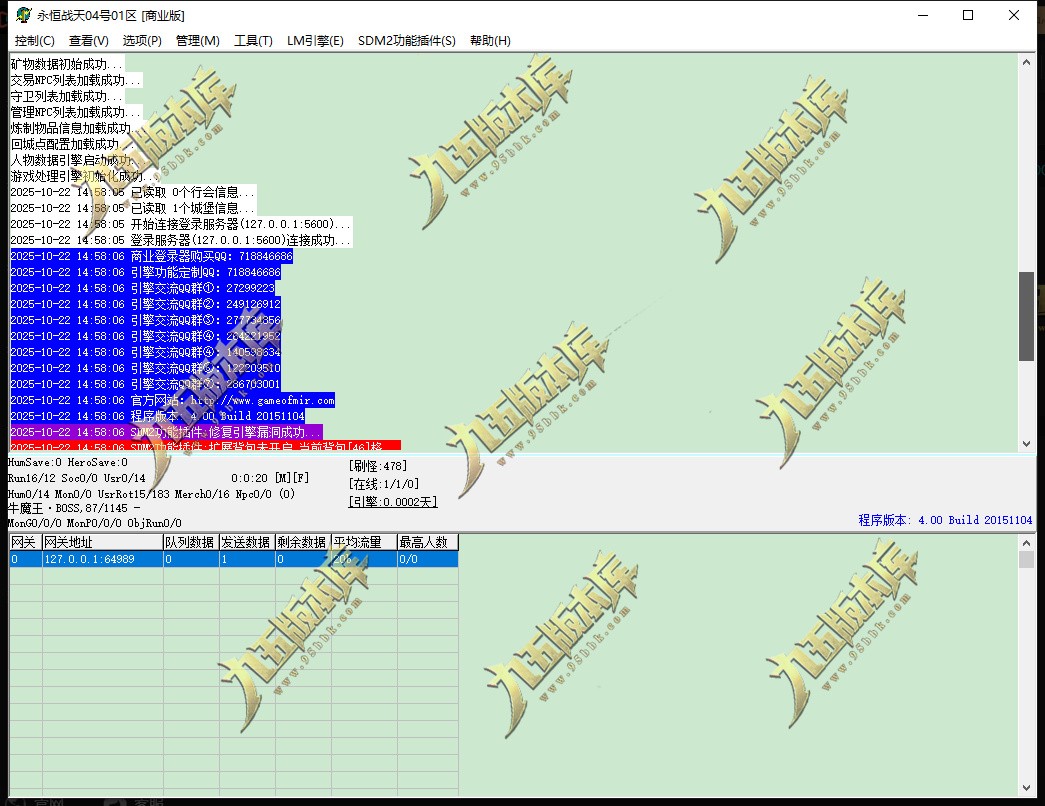The width and height of the screenshot is (1045, 806).
Task: Click log line 登录服务器(127.0.0.1:5600)连接成功
Action: point(181,240)
